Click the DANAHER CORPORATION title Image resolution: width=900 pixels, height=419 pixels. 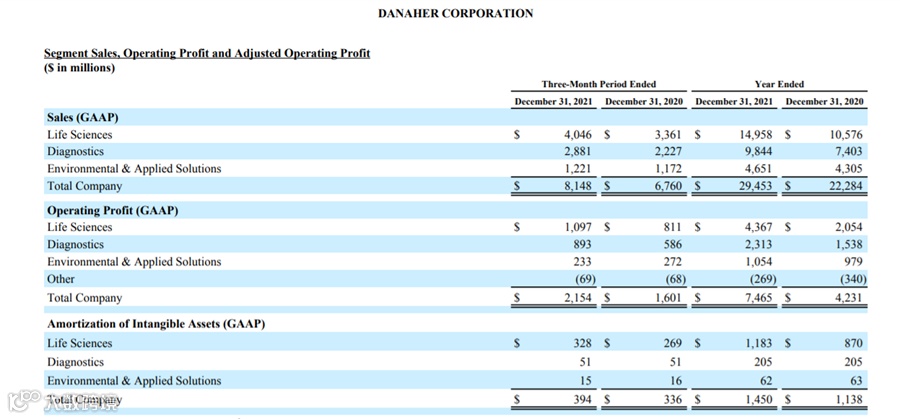pos(455,13)
